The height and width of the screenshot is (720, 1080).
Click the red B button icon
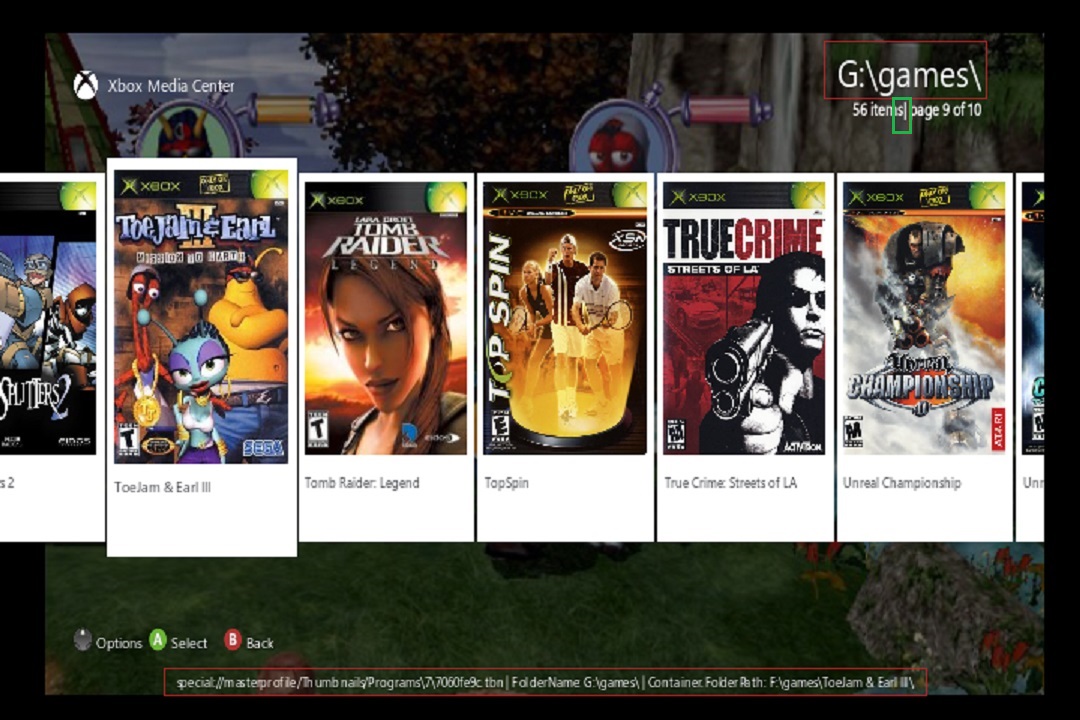pyautogui.click(x=233, y=640)
